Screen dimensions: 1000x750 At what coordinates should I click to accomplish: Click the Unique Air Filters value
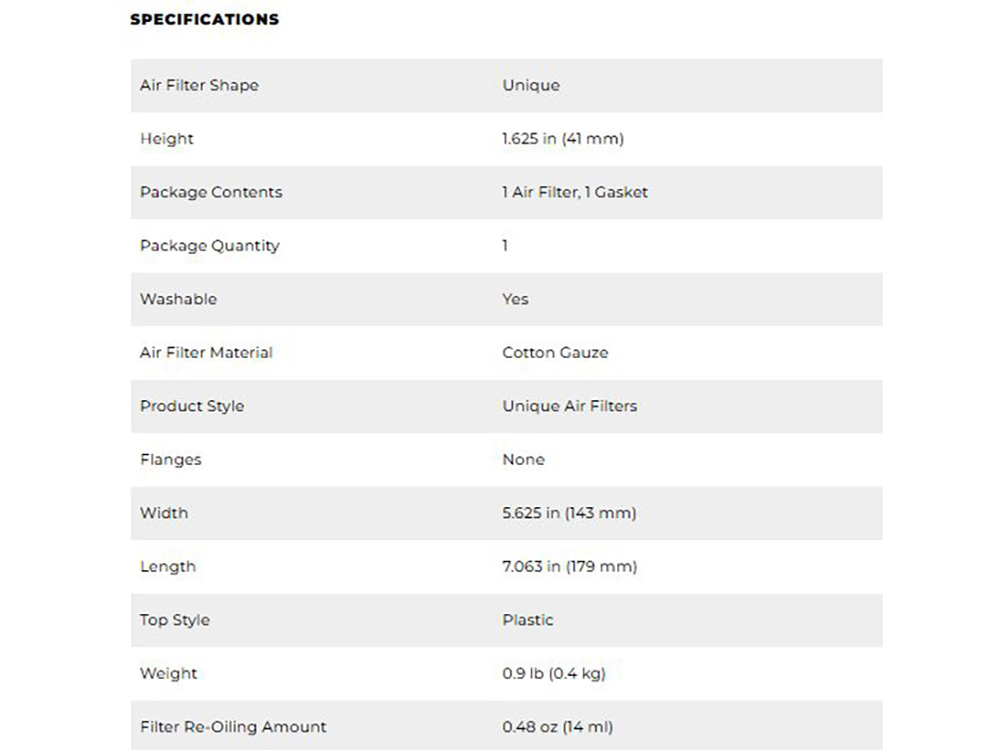pos(569,406)
